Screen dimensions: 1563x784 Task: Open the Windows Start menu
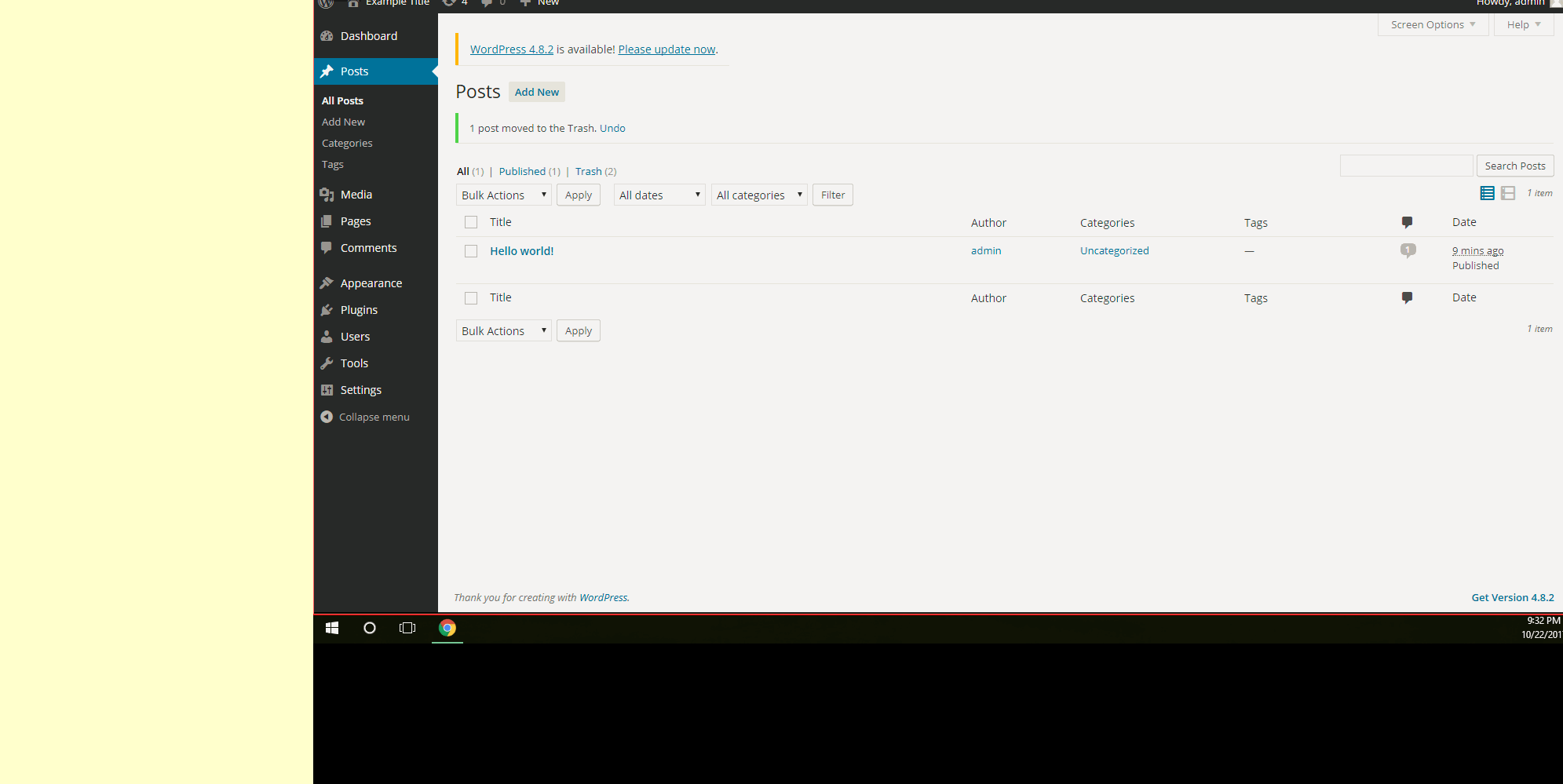click(332, 628)
